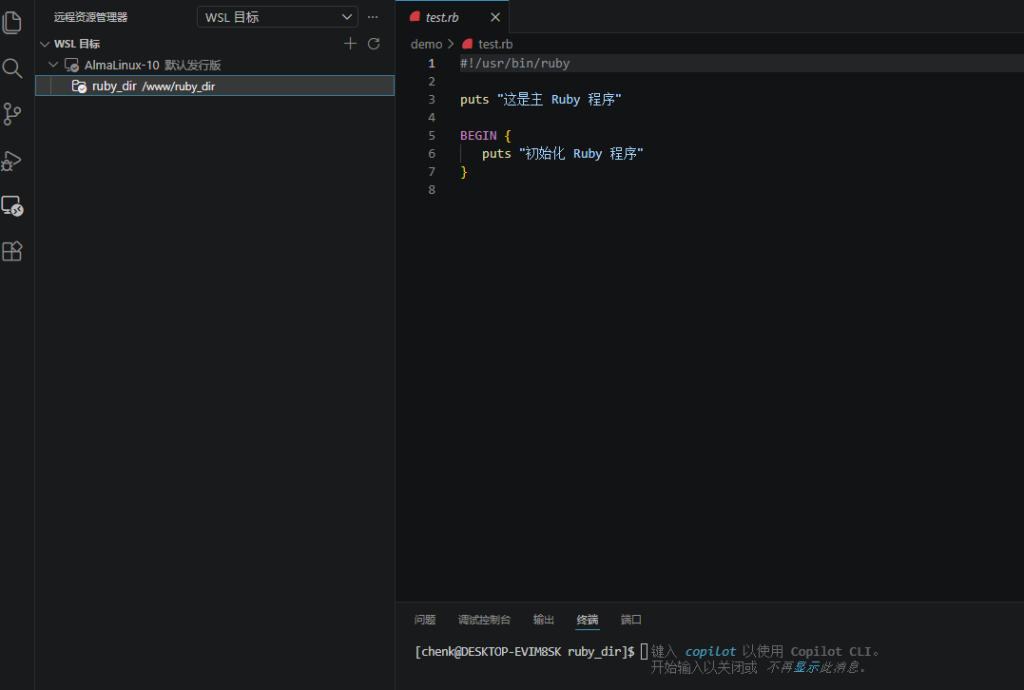Open more actions ellipsis in Remote Explorer
The image size is (1024, 690).
373,17
